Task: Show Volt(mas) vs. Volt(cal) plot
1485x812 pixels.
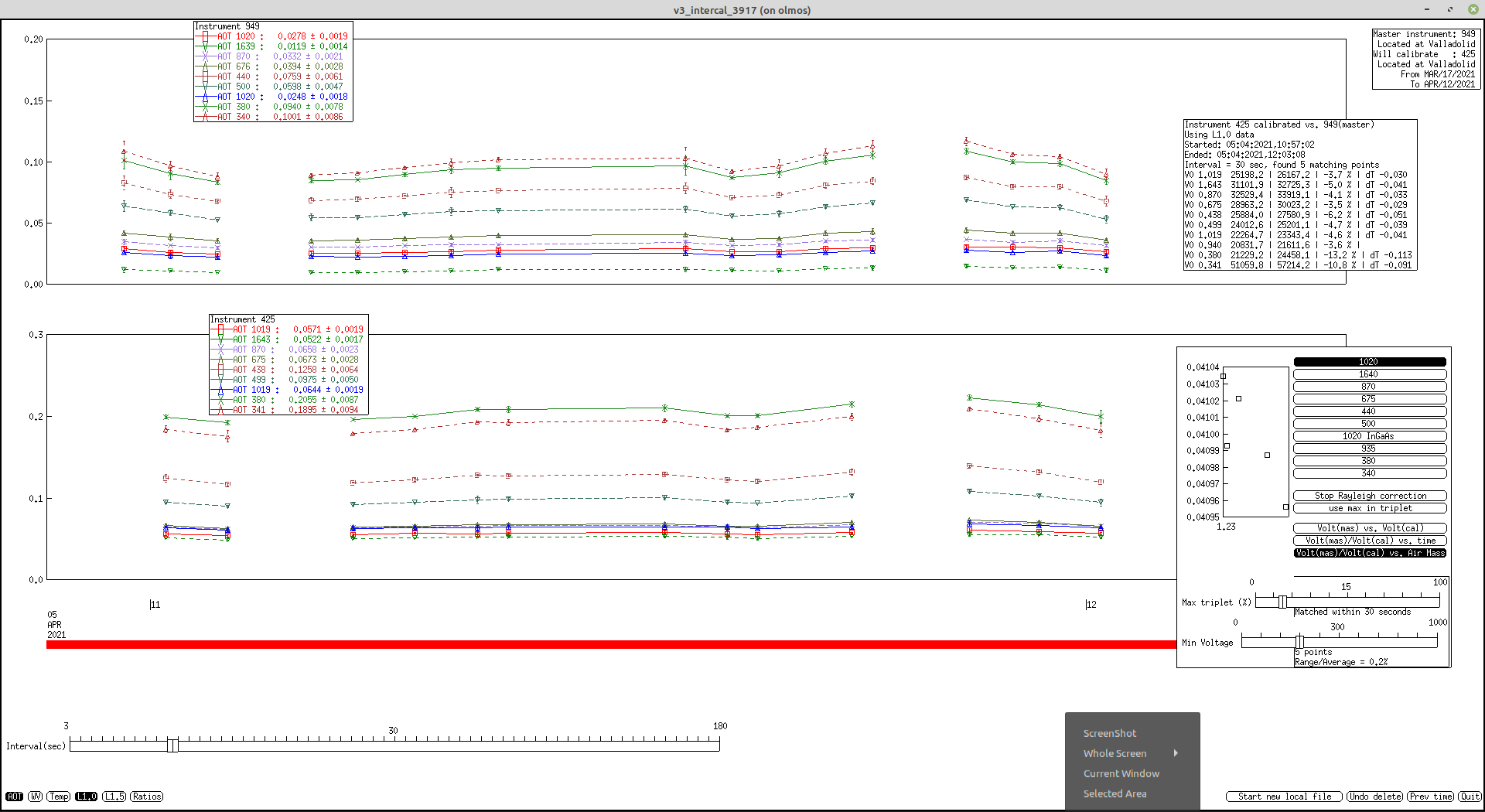Action: coord(1370,528)
